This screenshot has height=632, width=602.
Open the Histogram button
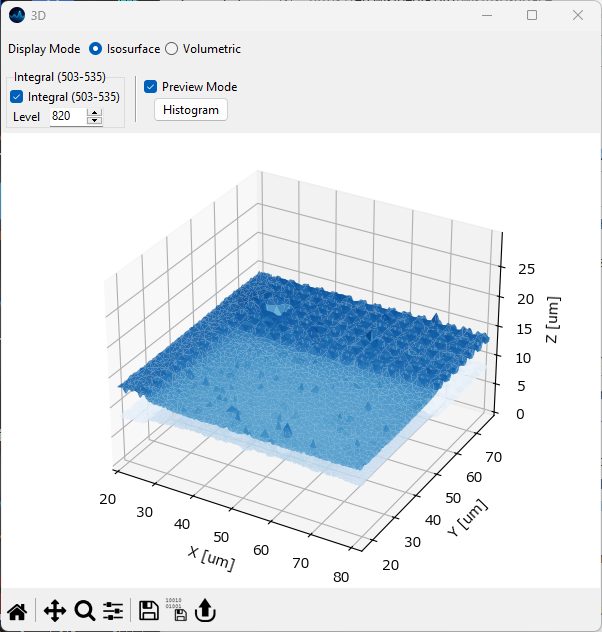(x=190, y=110)
